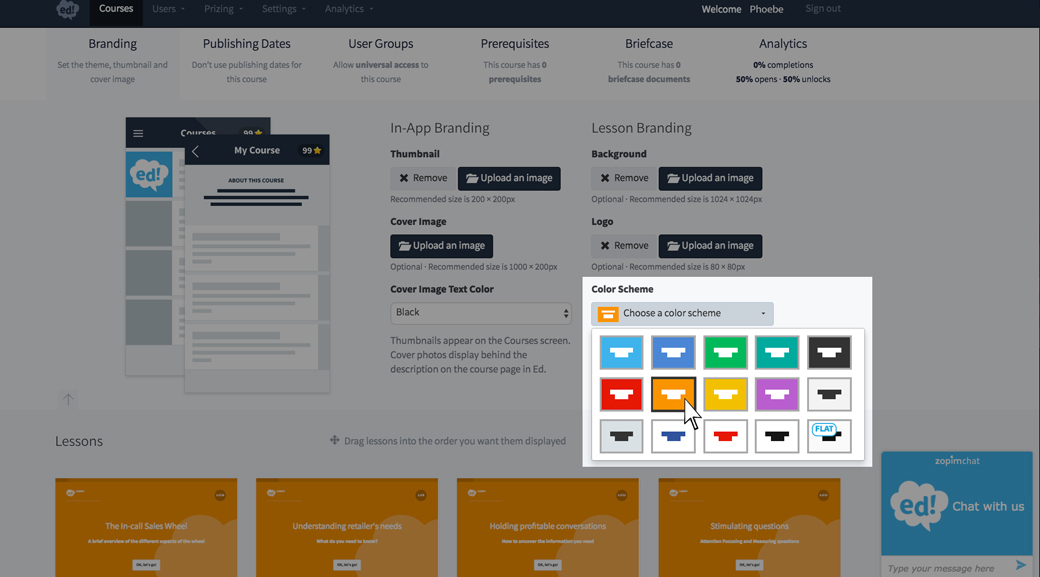Open the Phoebe user profile link

click(766, 9)
